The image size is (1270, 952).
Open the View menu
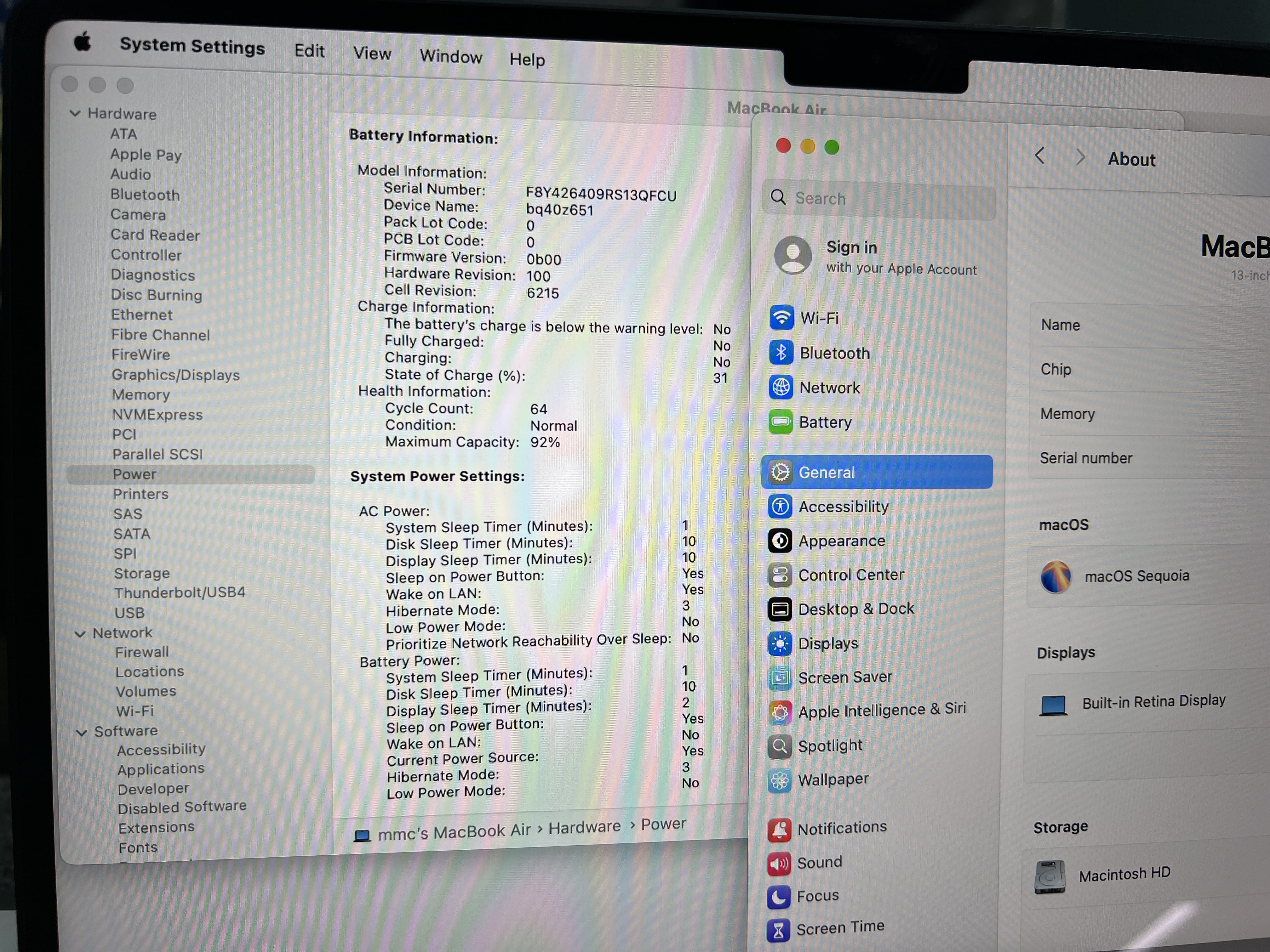(x=372, y=54)
